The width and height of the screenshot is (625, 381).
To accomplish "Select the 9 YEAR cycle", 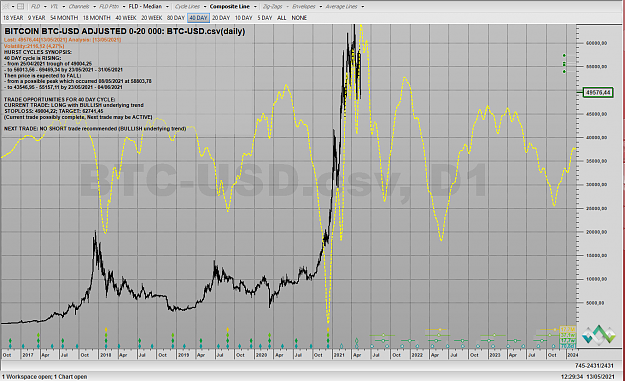I will click(x=36, y=18).
